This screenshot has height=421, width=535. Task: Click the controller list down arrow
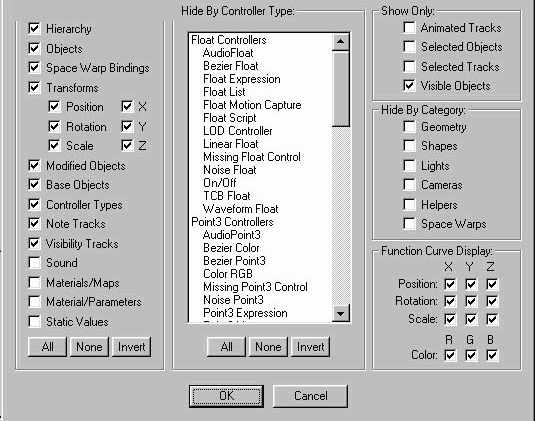tap(341, 314)
